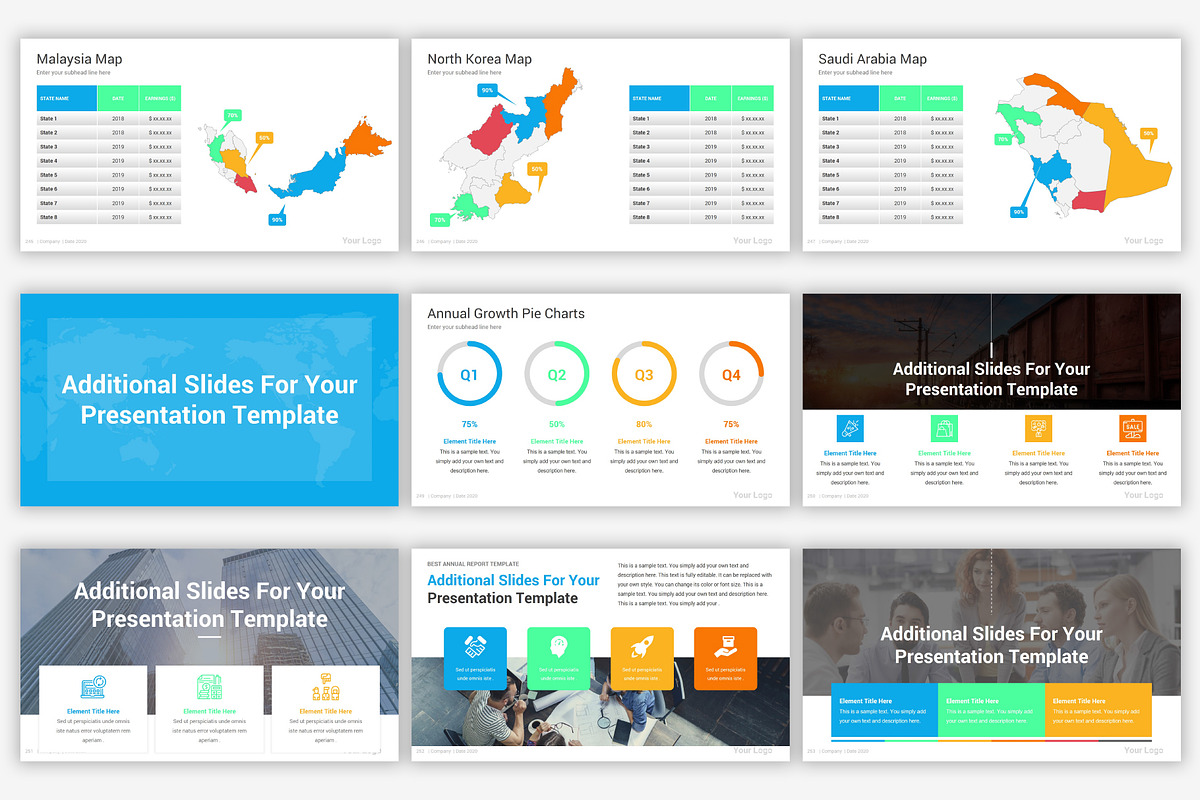Image resolution: width=1200 pixels, height=800 pixels.
Task: Click the 70% callout on Saudi Arabia map
Action: point(1003,140)
